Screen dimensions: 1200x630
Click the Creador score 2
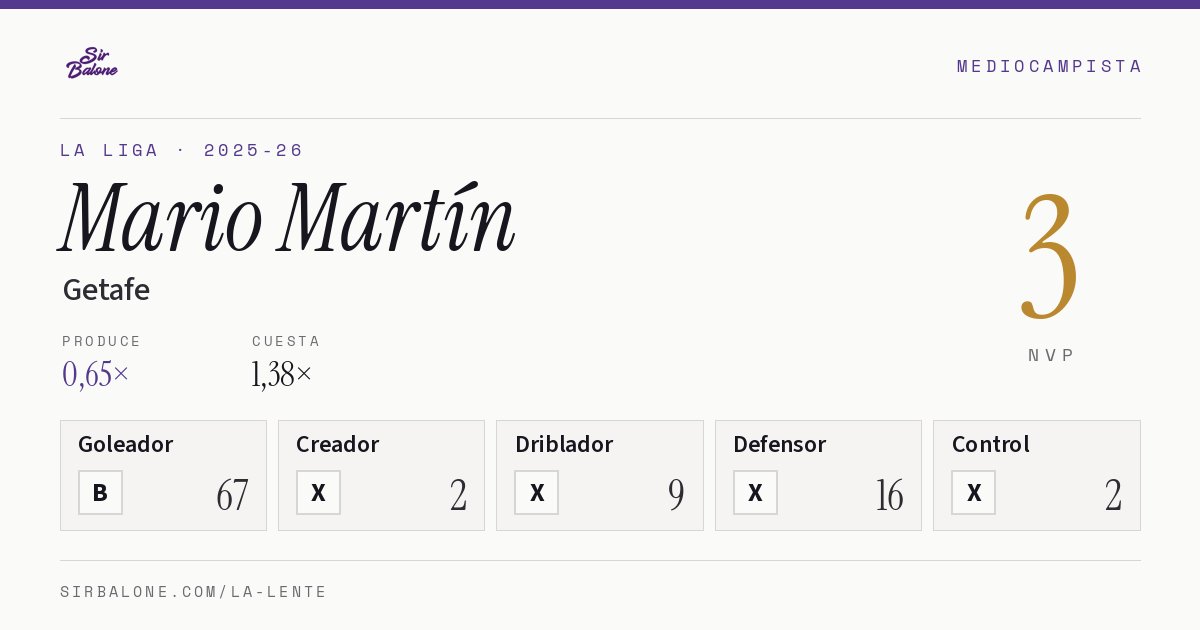[458, 495]
